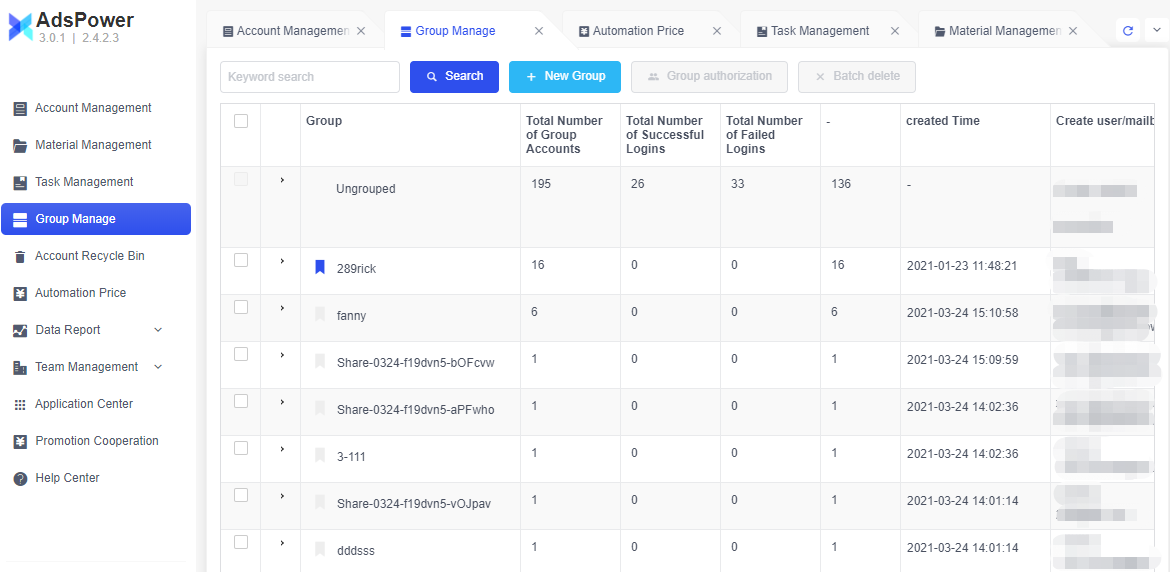This screenshot has width=1170, height=572.
Task: Create a group with New Group button
Action: [x=565, y=77]
